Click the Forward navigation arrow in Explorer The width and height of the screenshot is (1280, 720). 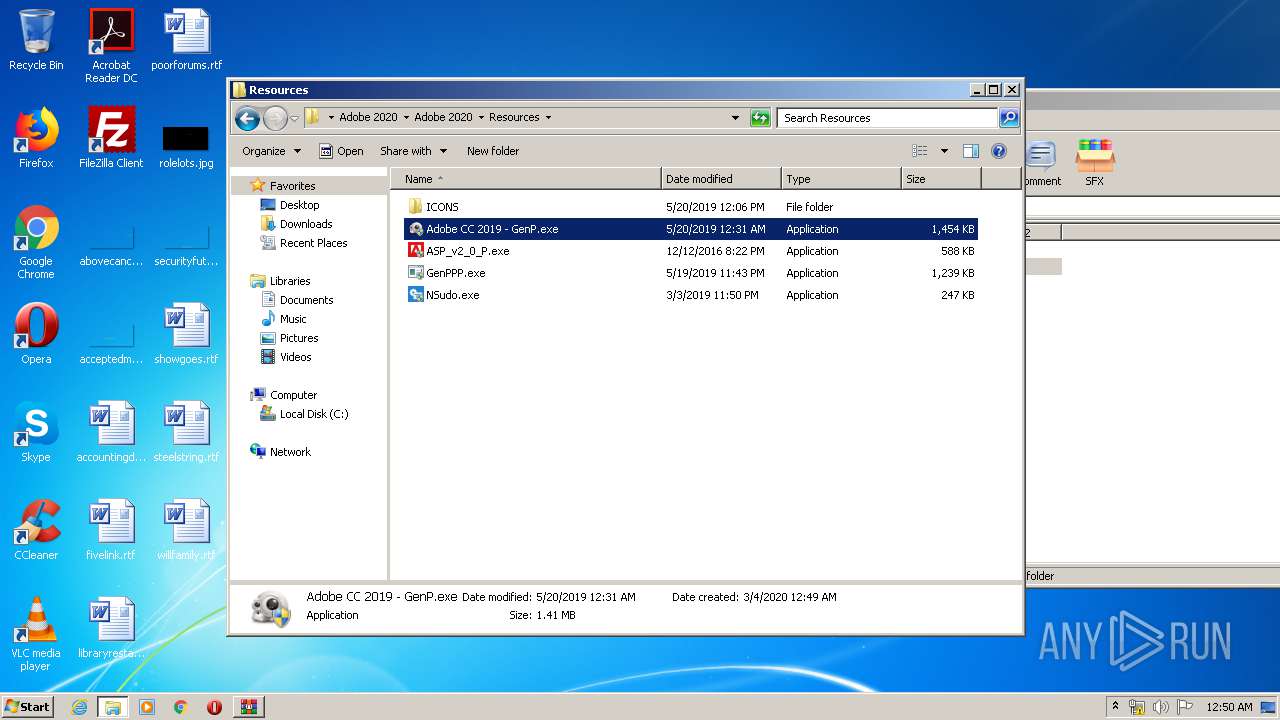click(275, 118)
